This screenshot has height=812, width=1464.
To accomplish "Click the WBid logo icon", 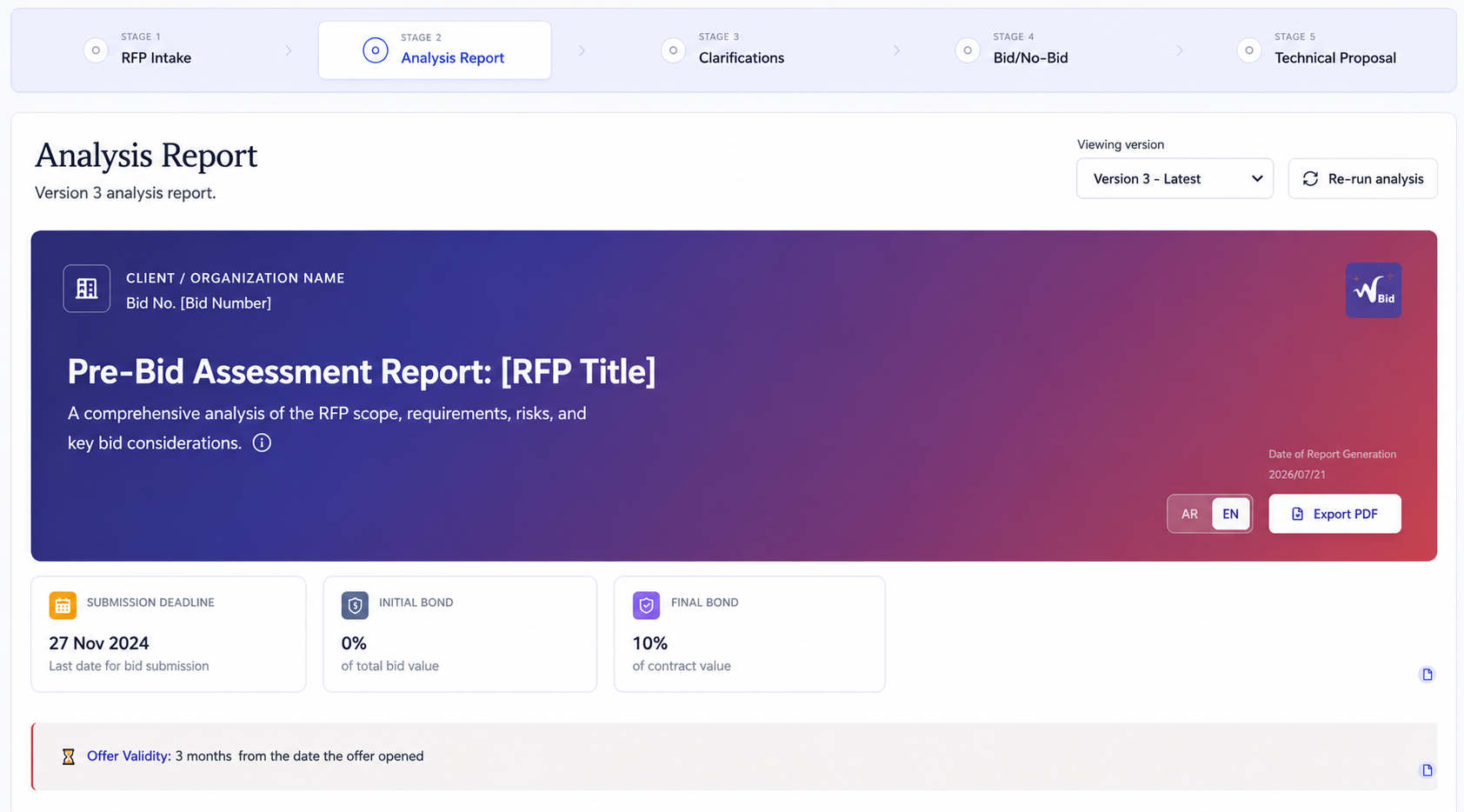I will (x=1374, y=290).
